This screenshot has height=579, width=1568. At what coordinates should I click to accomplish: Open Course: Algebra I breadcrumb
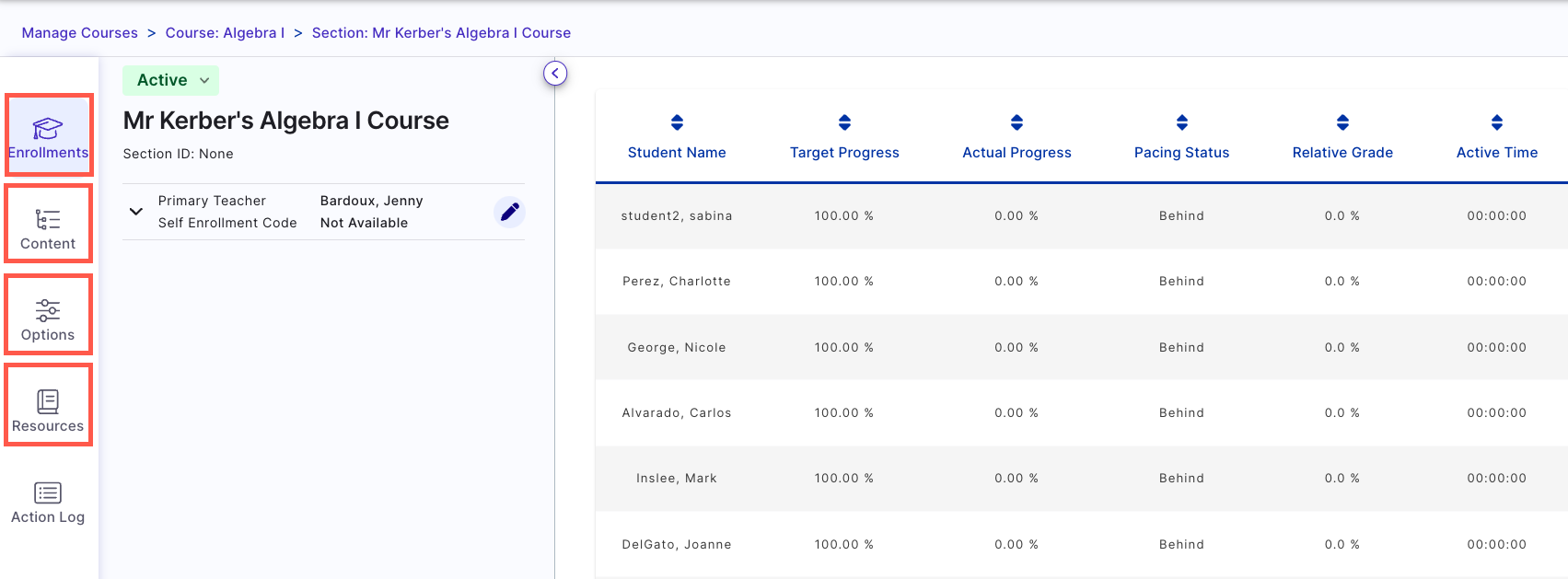[225, 33]
